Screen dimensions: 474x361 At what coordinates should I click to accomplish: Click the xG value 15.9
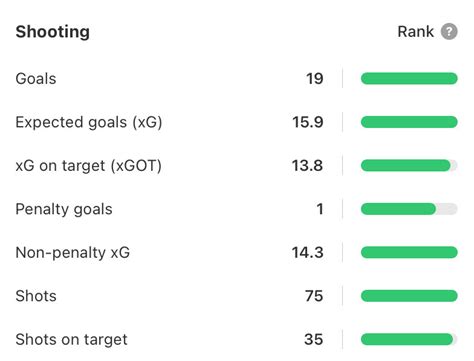point(308,122)
